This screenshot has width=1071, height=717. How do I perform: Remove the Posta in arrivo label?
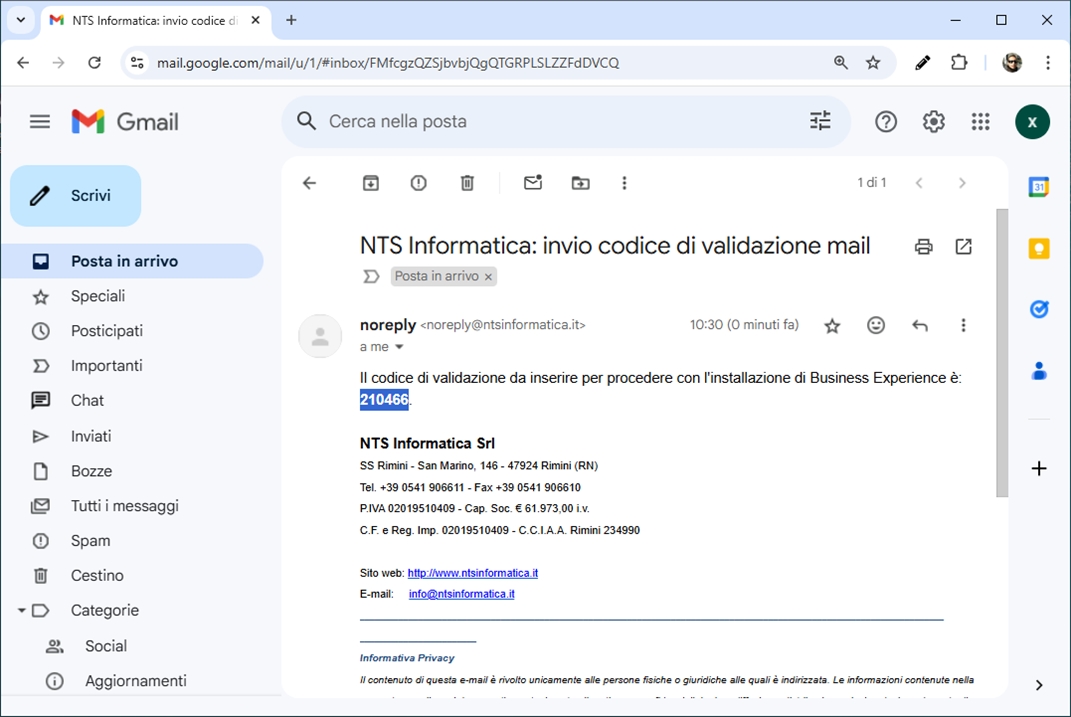(488, 277)
